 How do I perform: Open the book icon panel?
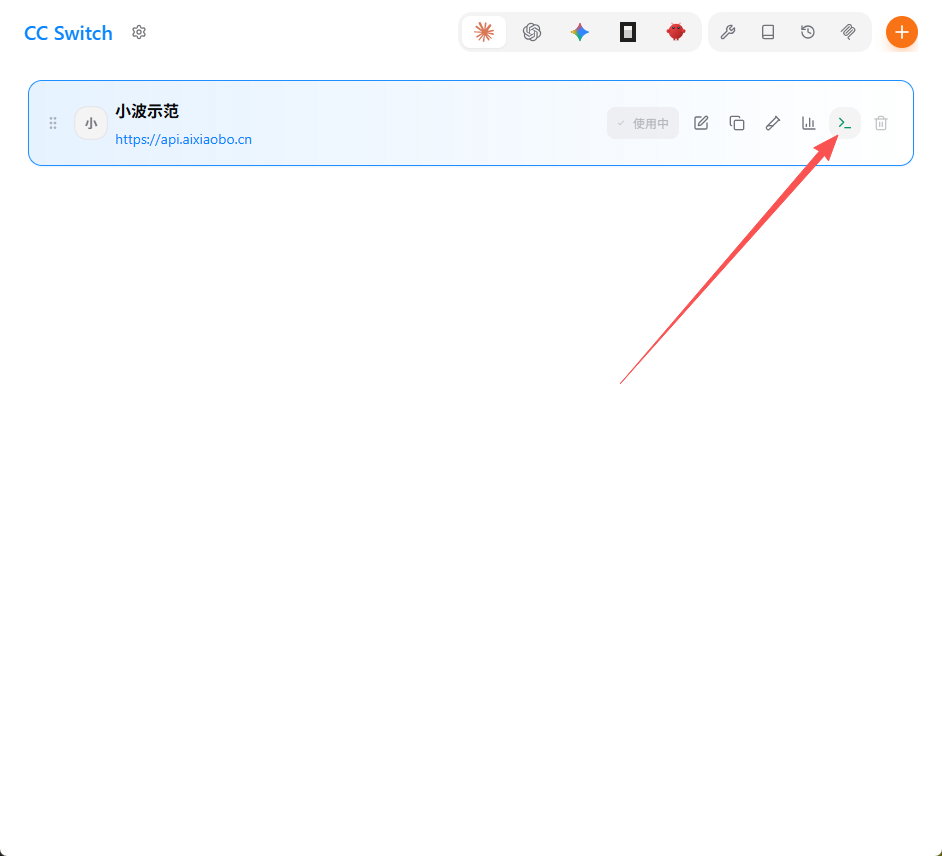[768, 32]
